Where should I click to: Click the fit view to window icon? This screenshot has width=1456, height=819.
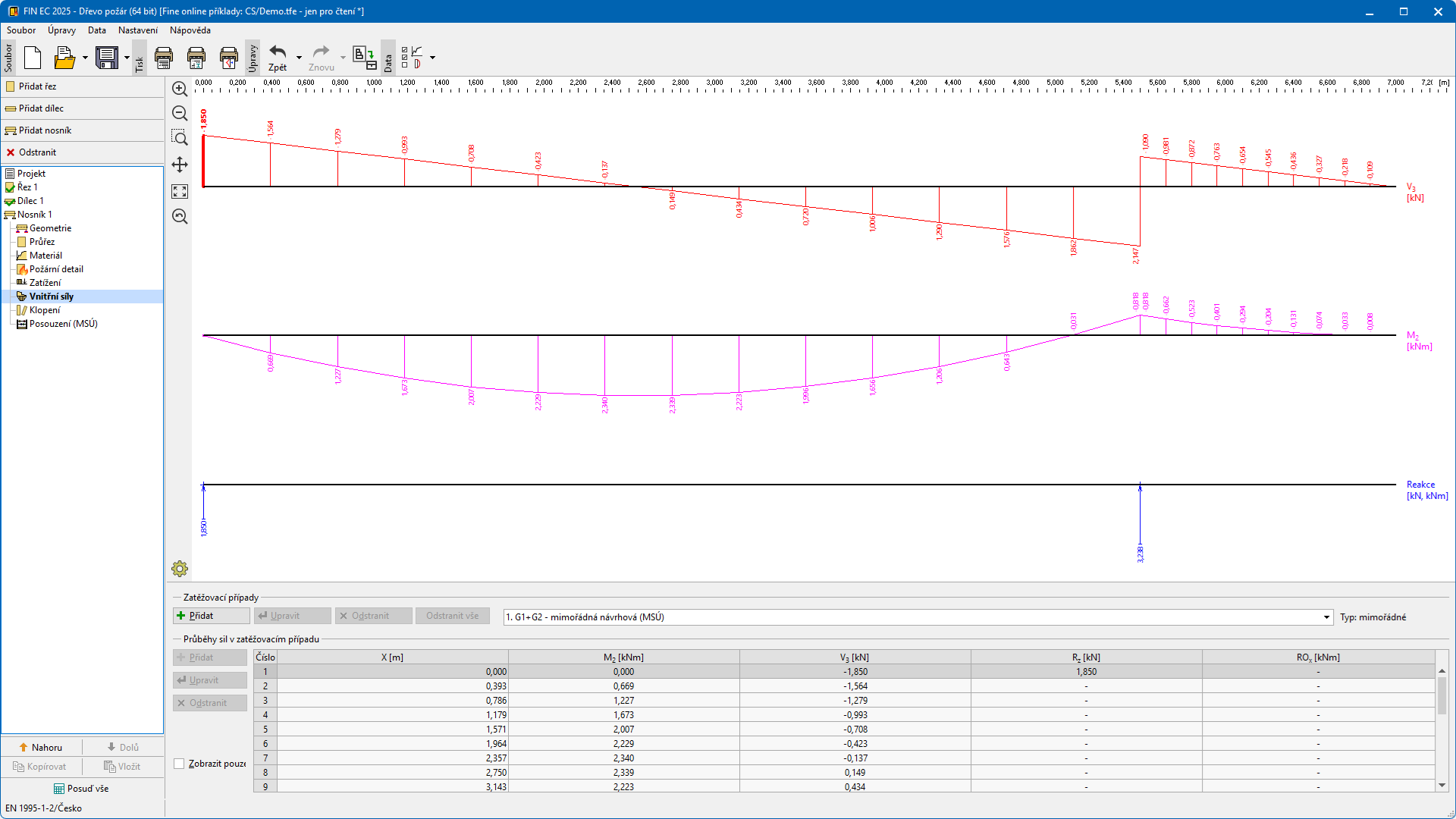180,191
